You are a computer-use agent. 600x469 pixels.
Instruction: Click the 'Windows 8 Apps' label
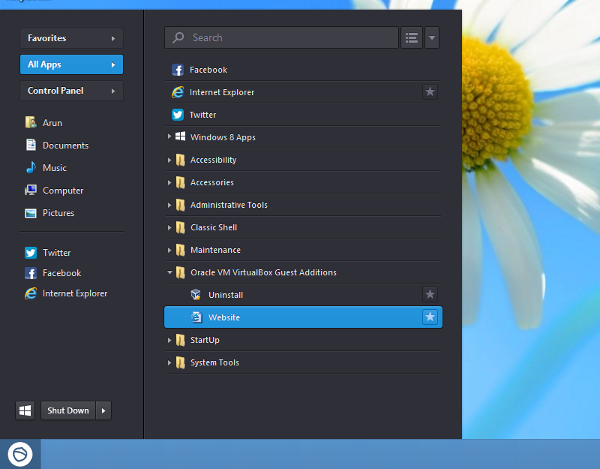pos(223,137)
